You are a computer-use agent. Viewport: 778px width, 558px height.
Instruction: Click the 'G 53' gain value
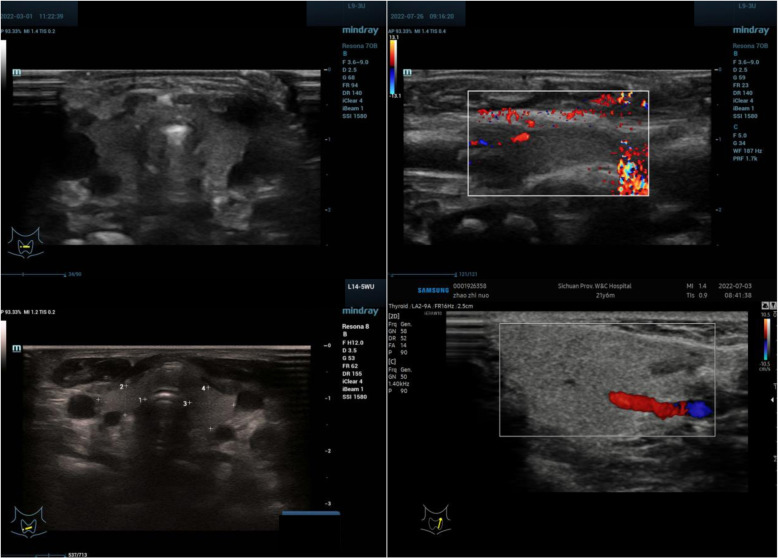pos(348,358)
